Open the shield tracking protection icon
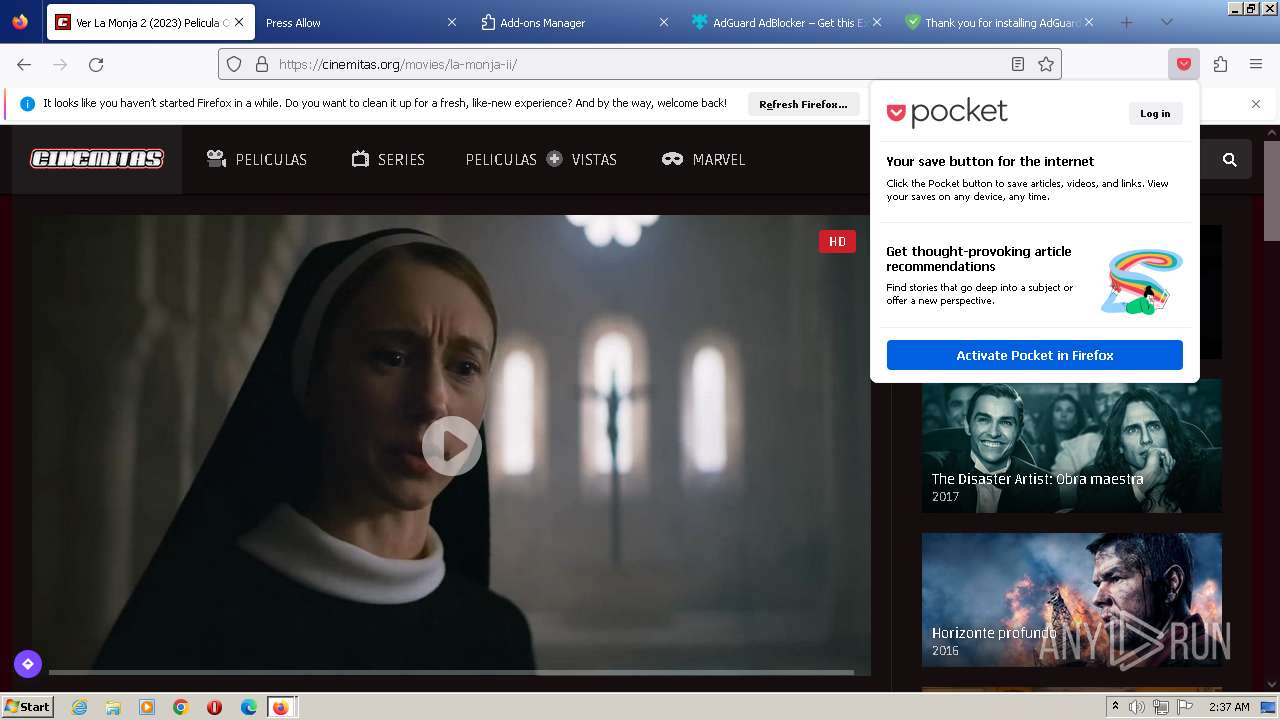The image size is (1280, 720). coord(234,64)
